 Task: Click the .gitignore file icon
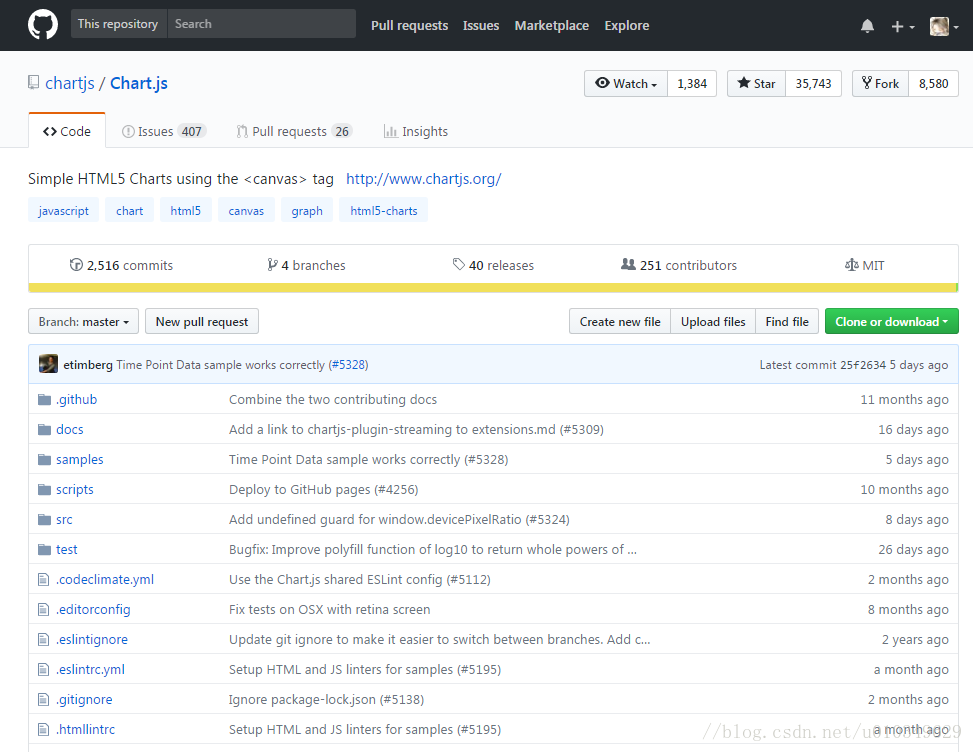click(x=43, y=699)
